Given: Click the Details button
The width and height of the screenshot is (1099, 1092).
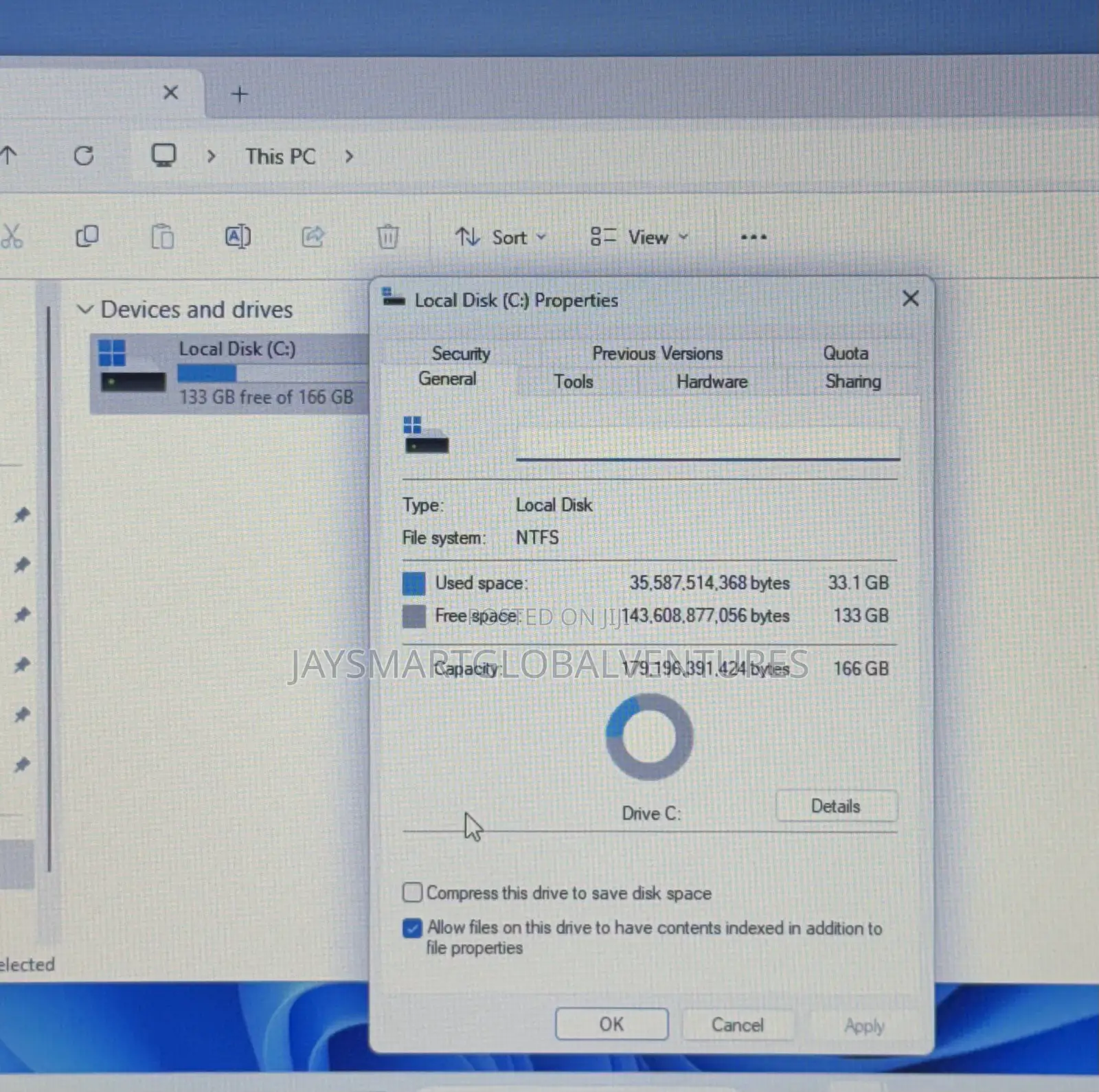Looking at the screenshot, I should pos(836,806).
